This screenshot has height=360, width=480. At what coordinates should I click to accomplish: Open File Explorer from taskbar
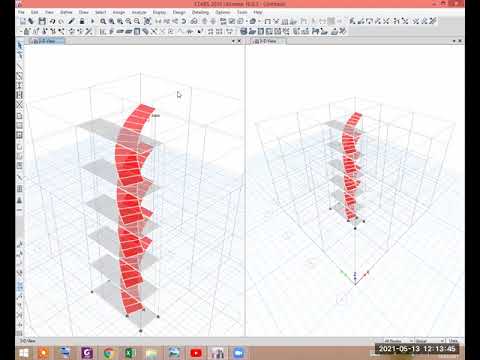(152, 353)
